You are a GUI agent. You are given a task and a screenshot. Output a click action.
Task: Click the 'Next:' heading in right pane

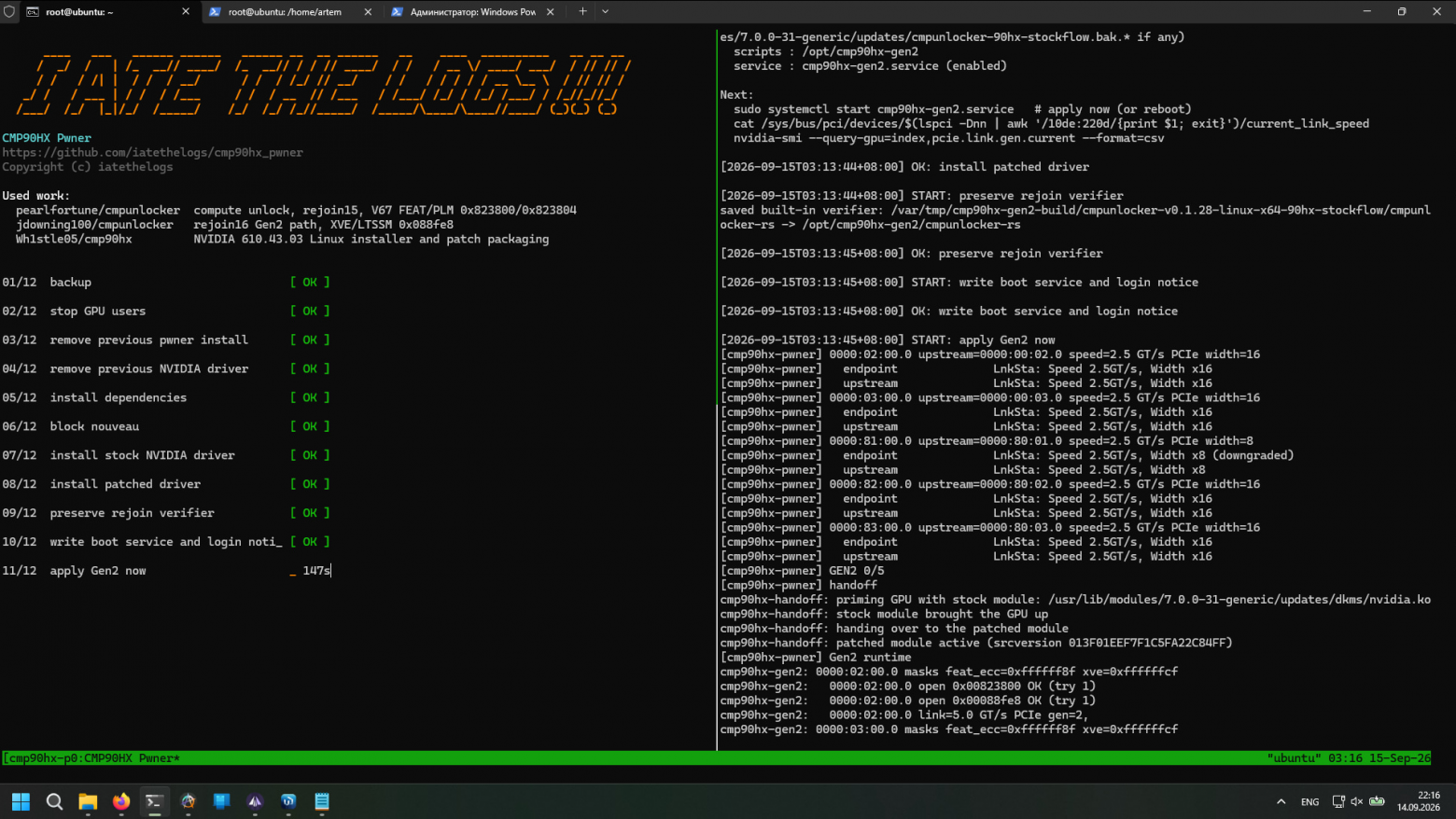coord(736,95)
